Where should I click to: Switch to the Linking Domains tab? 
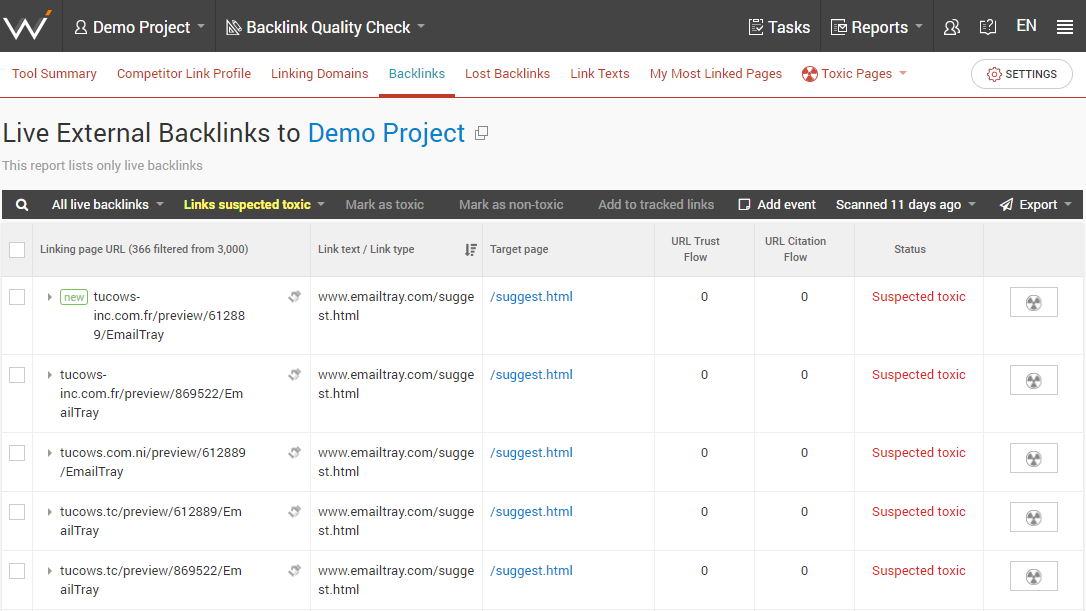tap(319, 73)
